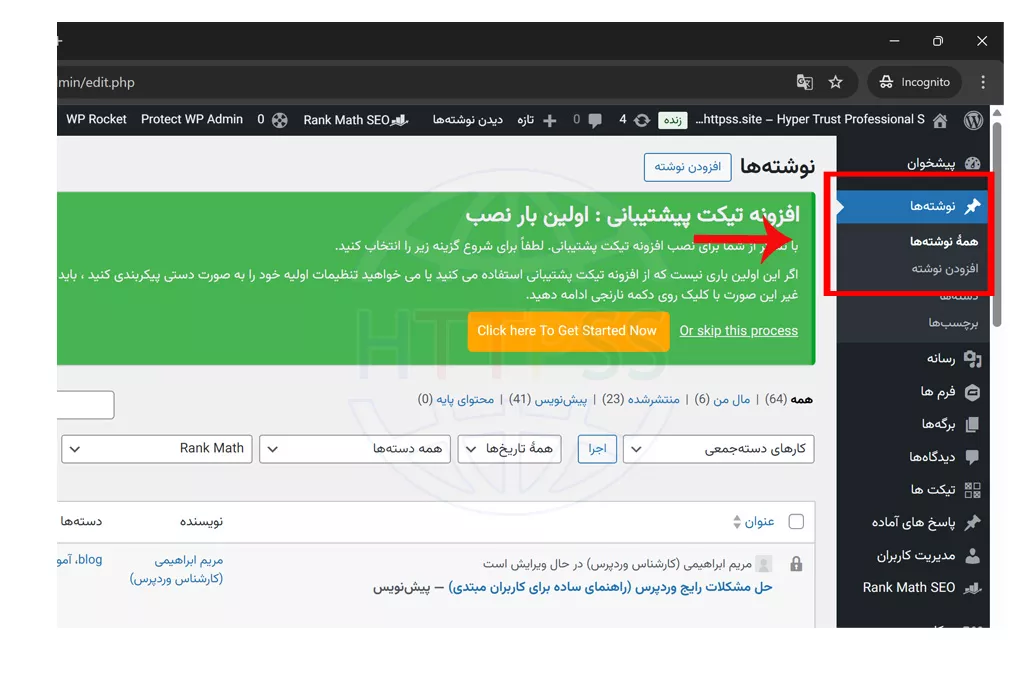1024x683 pixels.
Task: Open the all dates filter dropdown
Action: 510,449
